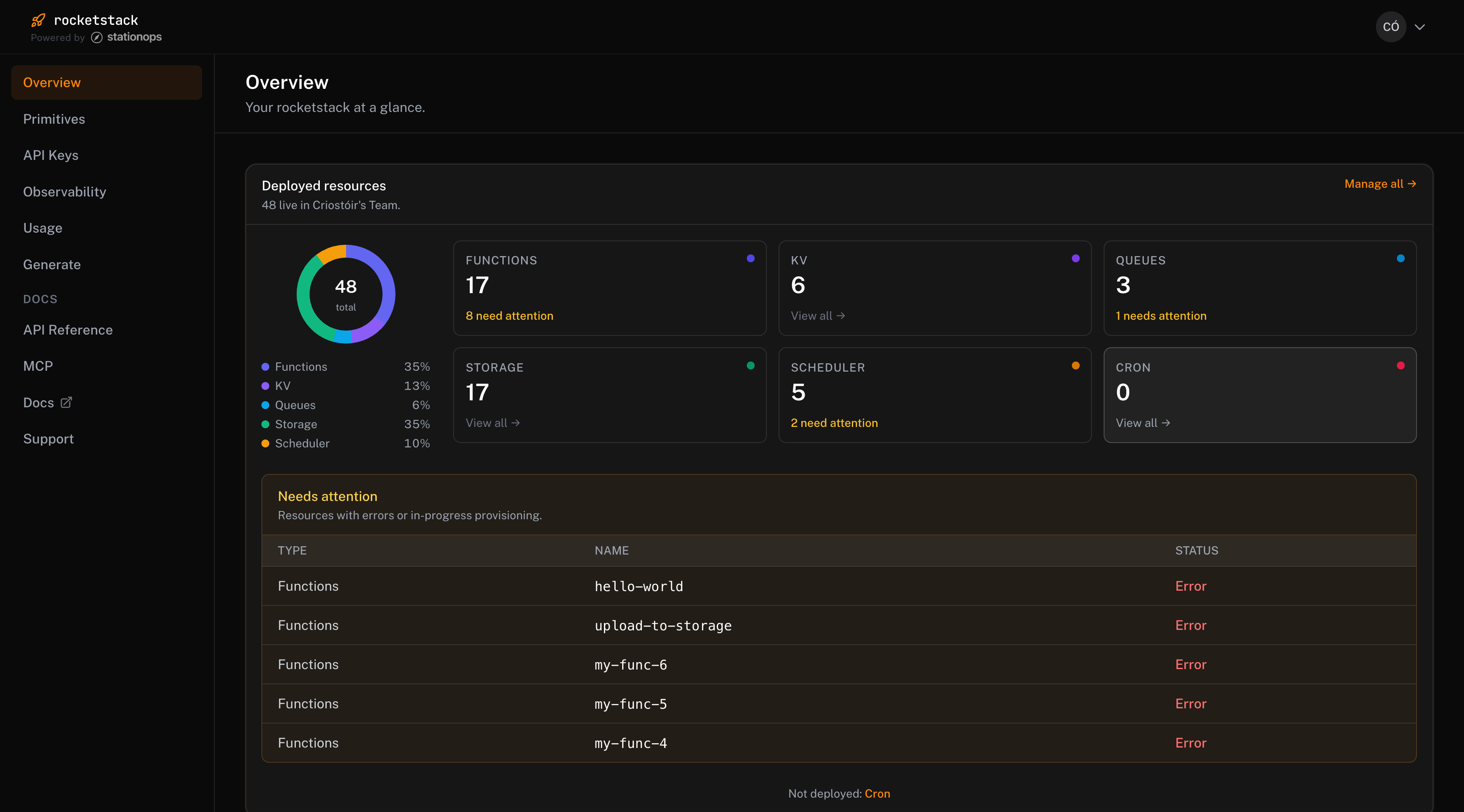
Task: Click '2 need attention' on Scheduler card
Action: point(834,423)
